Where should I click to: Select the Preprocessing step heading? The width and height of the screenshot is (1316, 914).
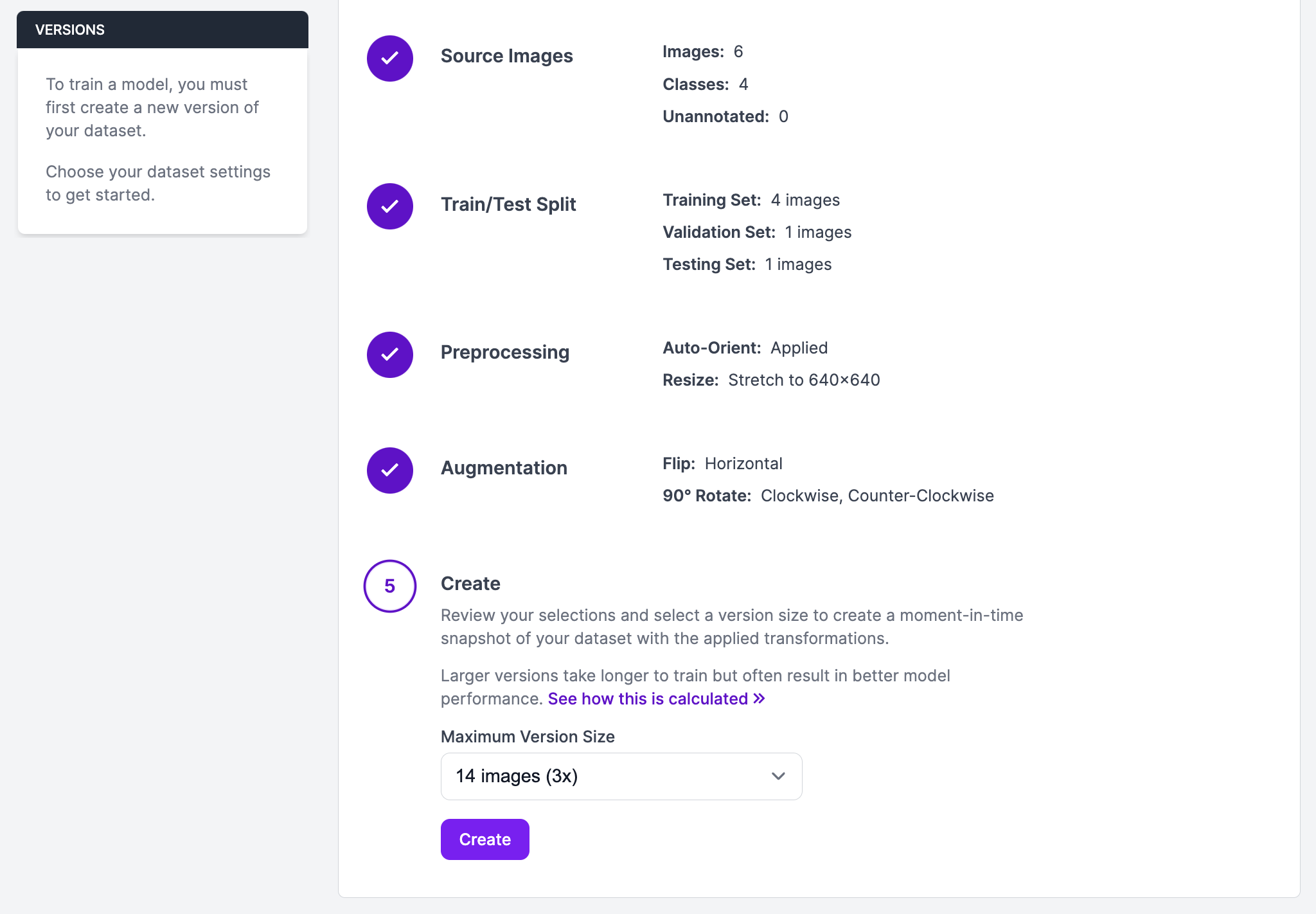(504, 352)
